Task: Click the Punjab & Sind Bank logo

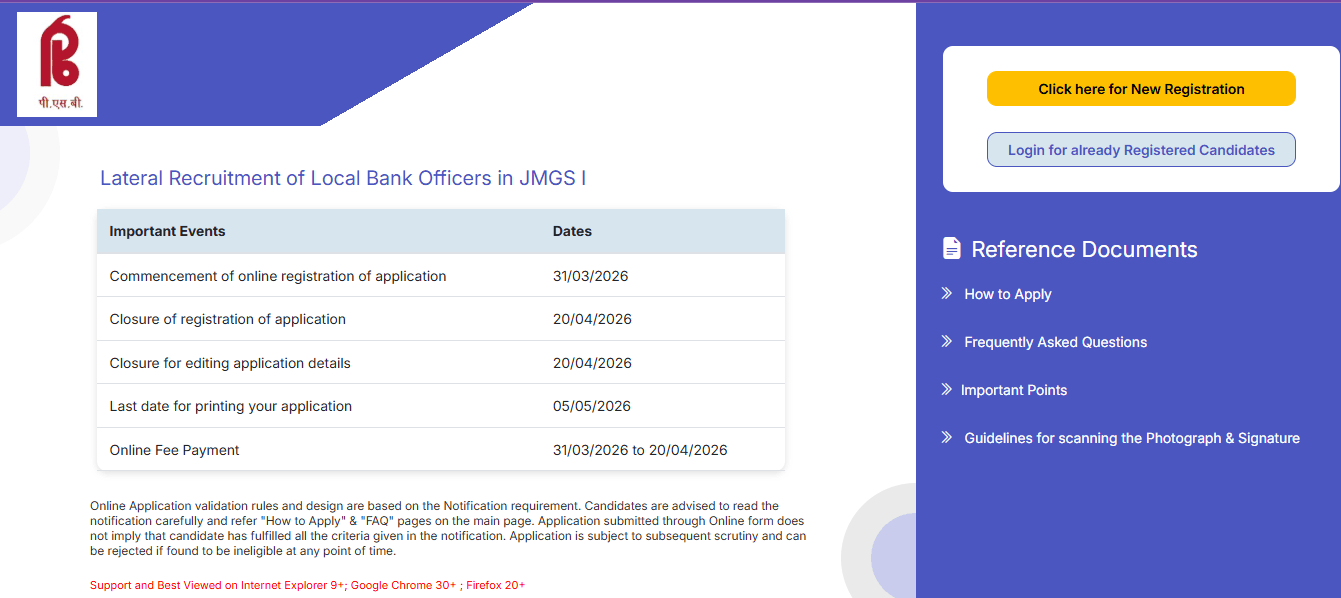Action: 56,63
